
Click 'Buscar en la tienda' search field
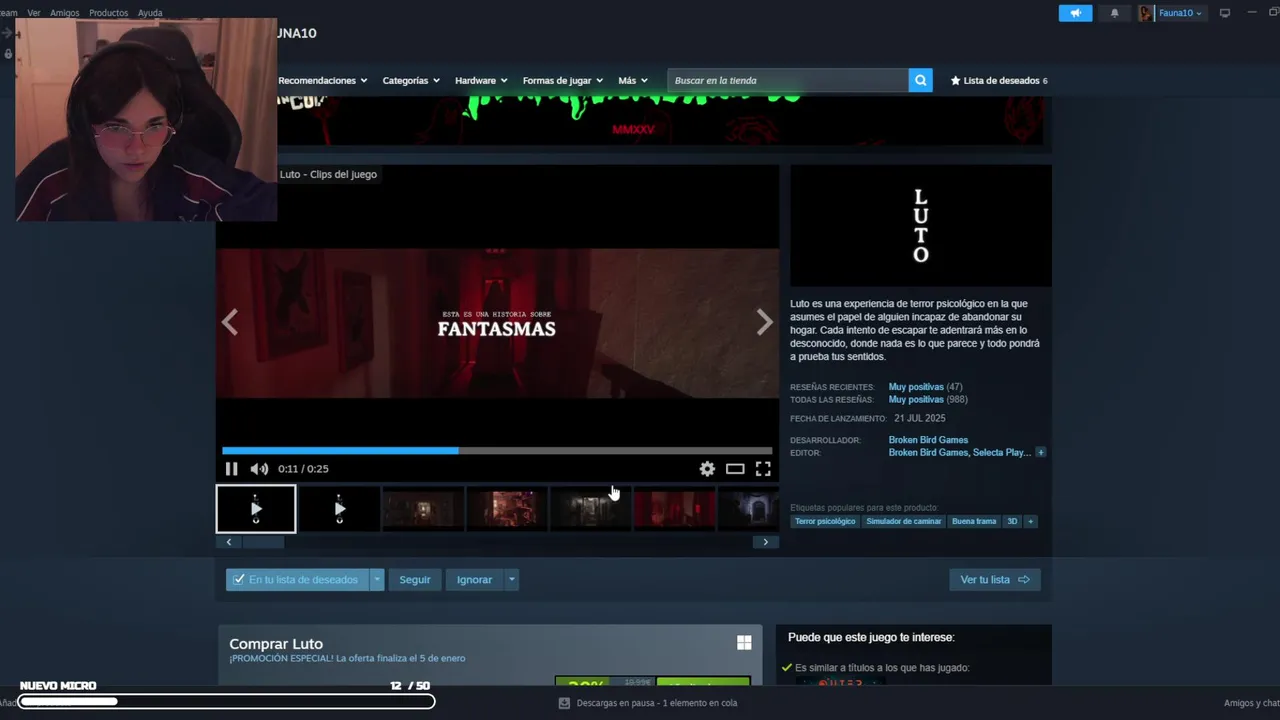(x=788, y=80)
